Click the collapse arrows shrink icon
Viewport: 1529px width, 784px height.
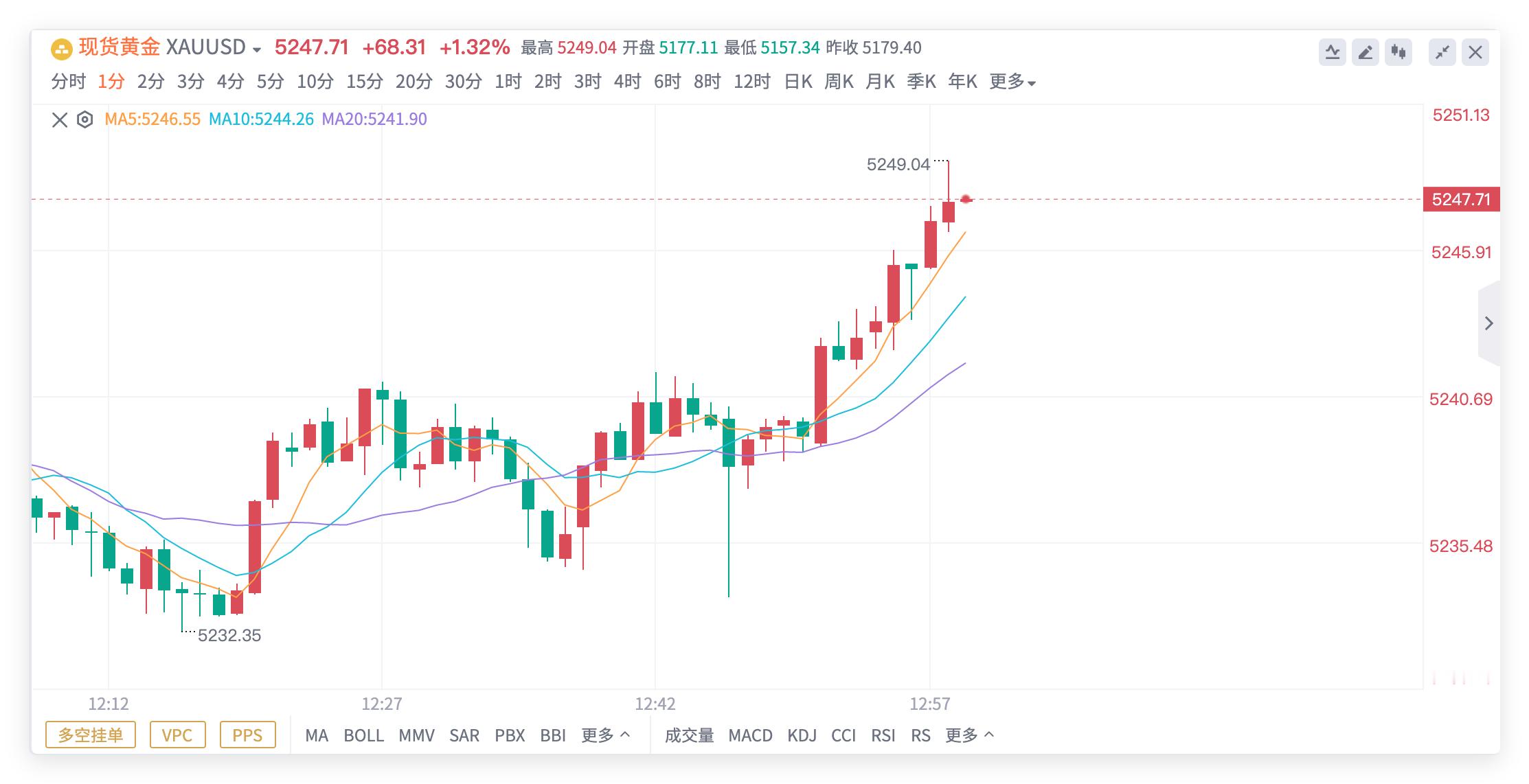point(1442,52)
